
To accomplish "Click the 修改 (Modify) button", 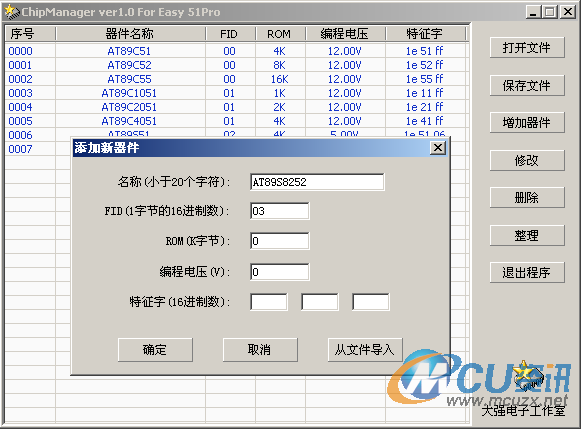I will pos(527,160).
